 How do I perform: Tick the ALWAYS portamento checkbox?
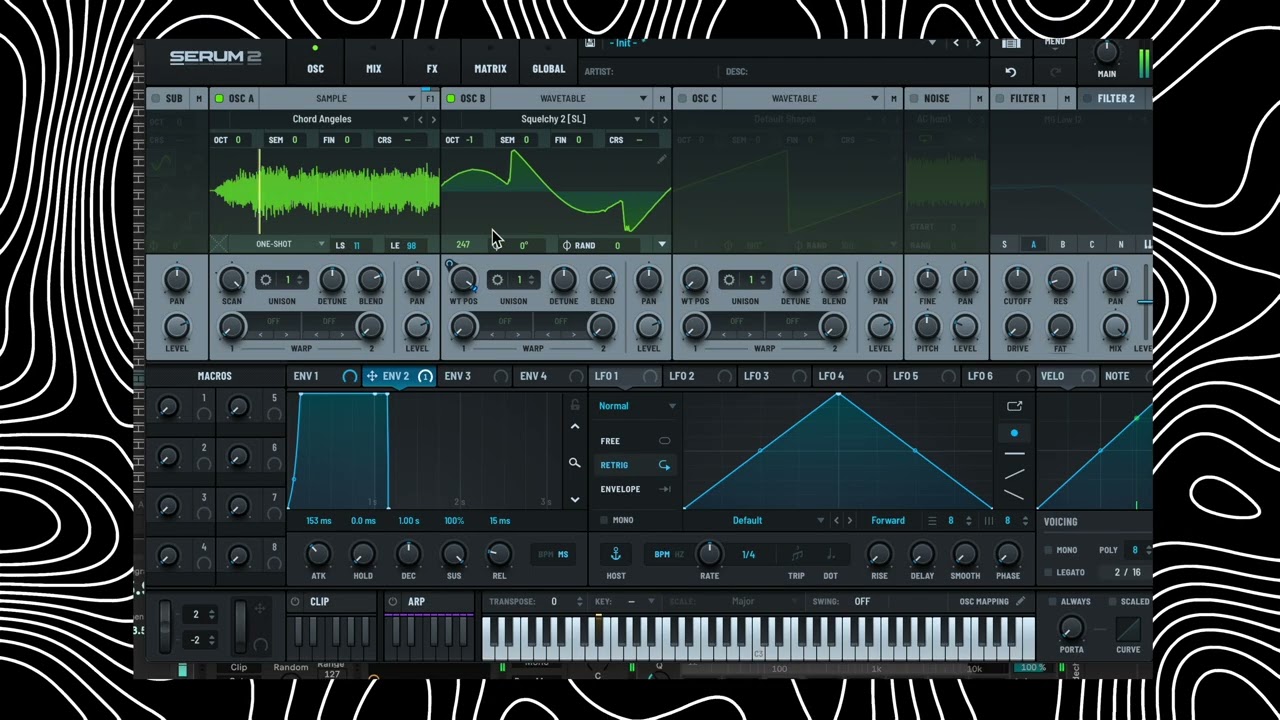1053,601
